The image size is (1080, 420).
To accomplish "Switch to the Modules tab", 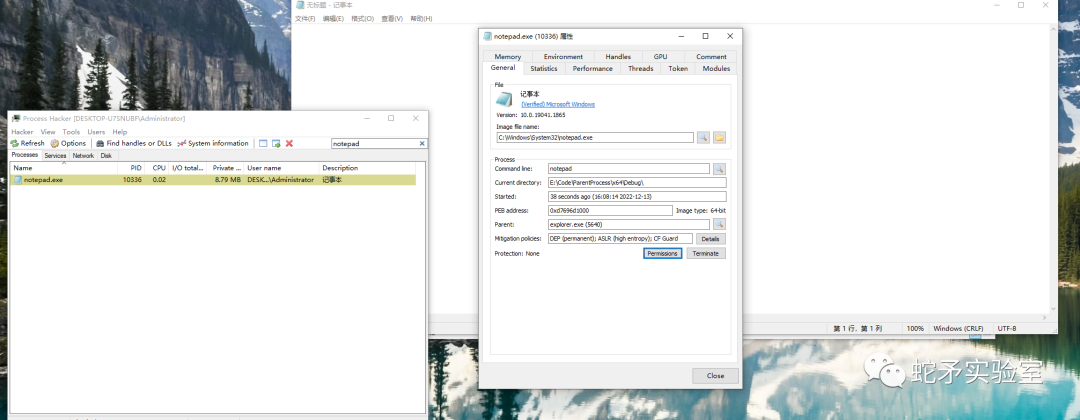I will [x=716, y=69].
